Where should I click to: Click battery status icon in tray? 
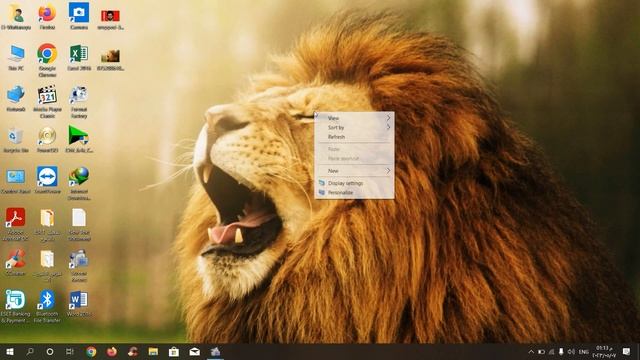(541, 352)
